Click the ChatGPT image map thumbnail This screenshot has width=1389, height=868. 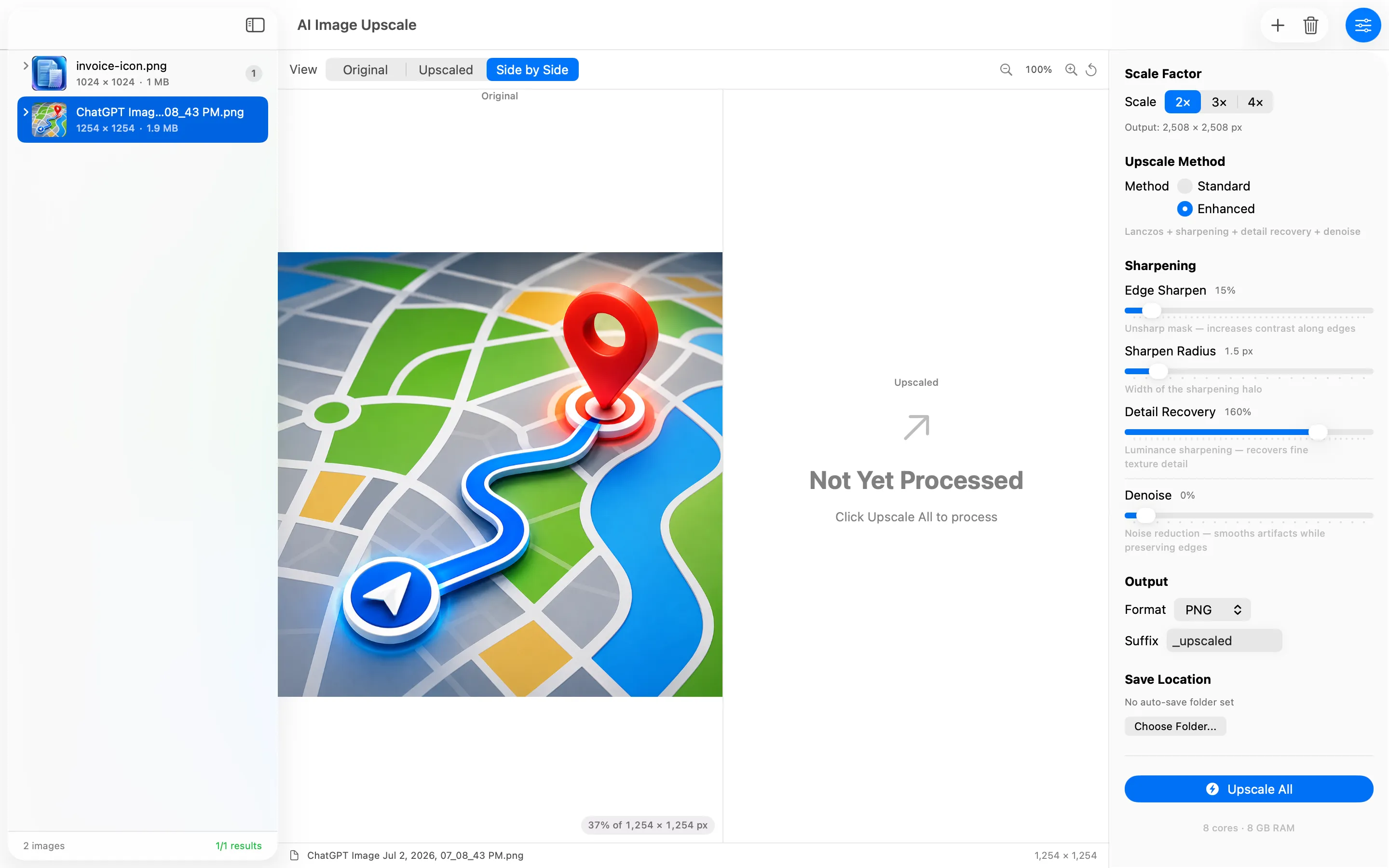coord(49,120)
